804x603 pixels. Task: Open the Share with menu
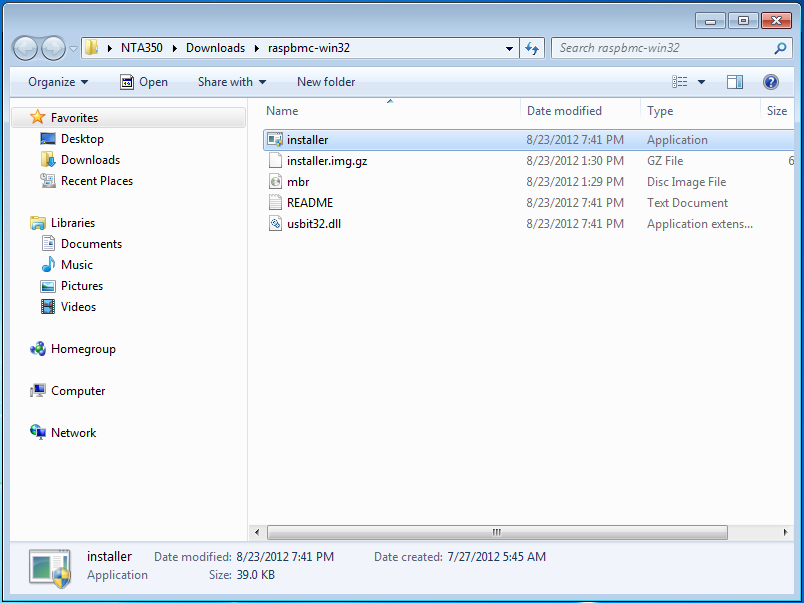(x=232, y=82)
